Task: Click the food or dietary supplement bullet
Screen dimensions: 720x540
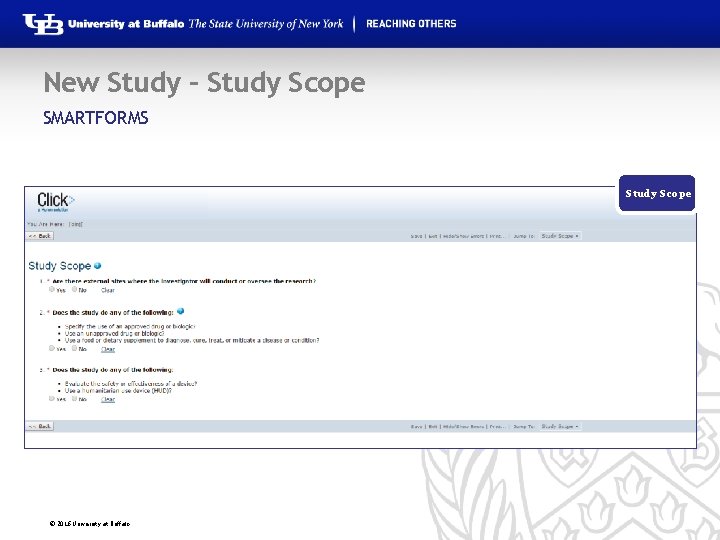Action: [192, 340]
